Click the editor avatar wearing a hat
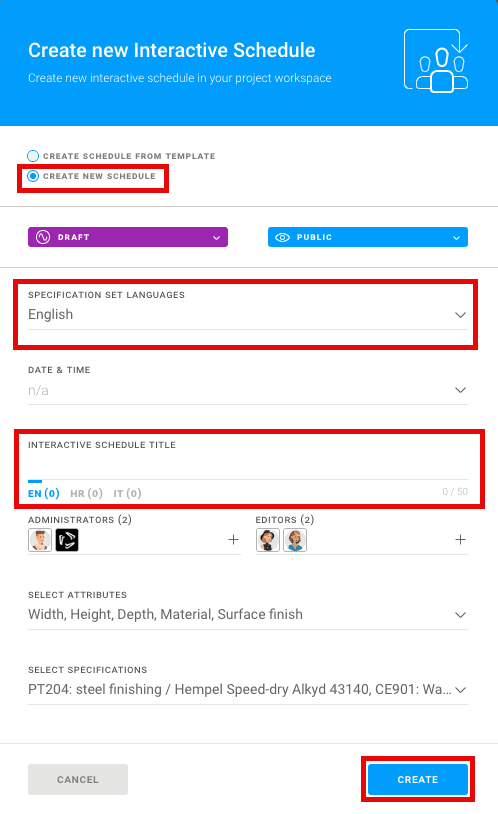 click(267, 540)
